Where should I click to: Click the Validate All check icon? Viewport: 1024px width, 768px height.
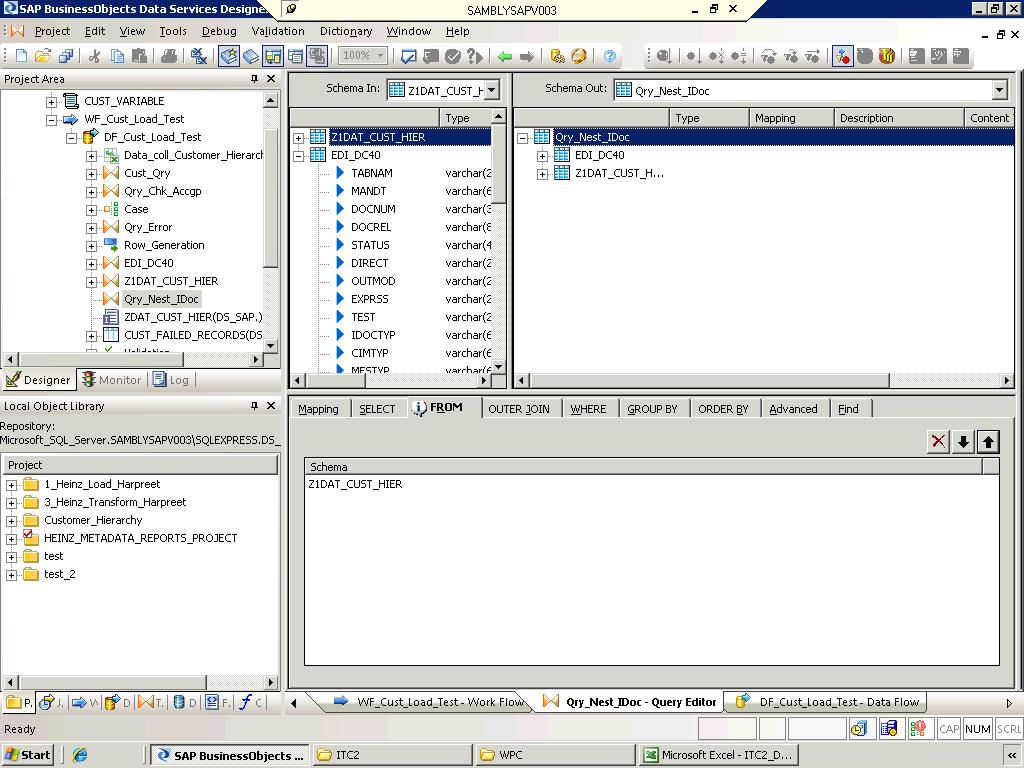(453, 56)
